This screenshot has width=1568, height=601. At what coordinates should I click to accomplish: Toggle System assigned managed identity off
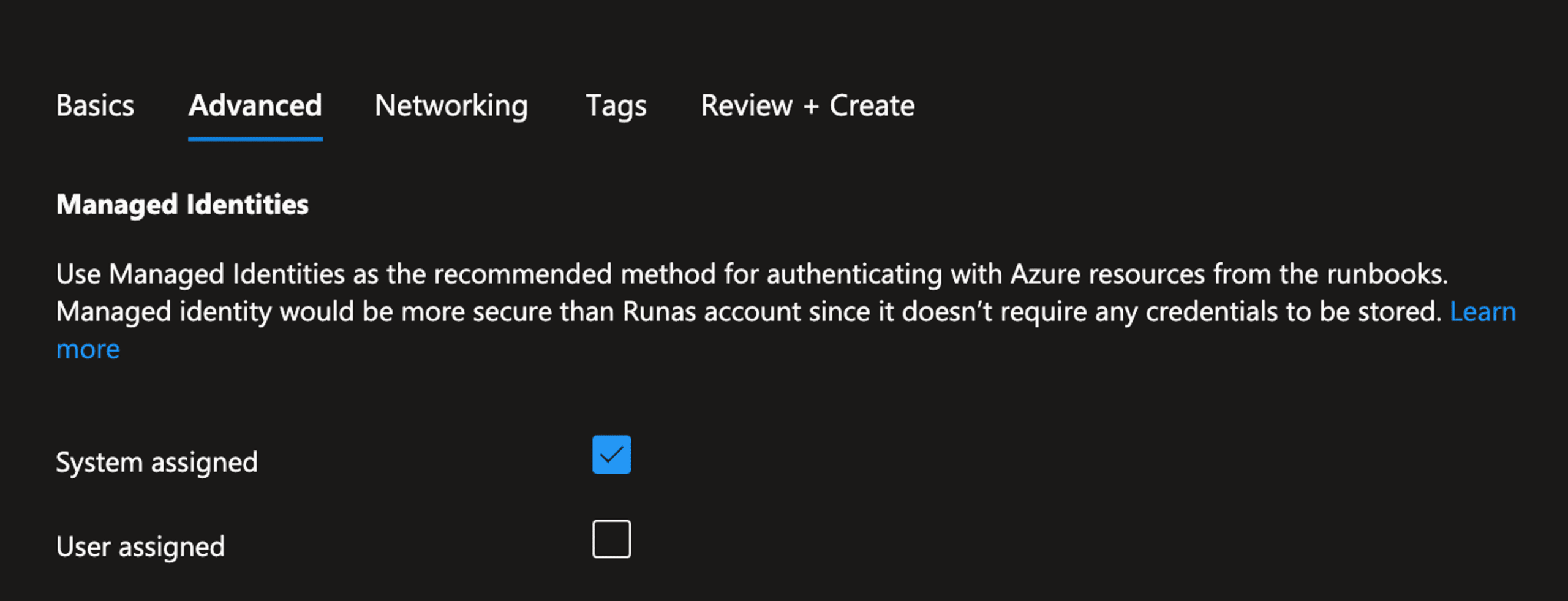(x=611, y=454)
